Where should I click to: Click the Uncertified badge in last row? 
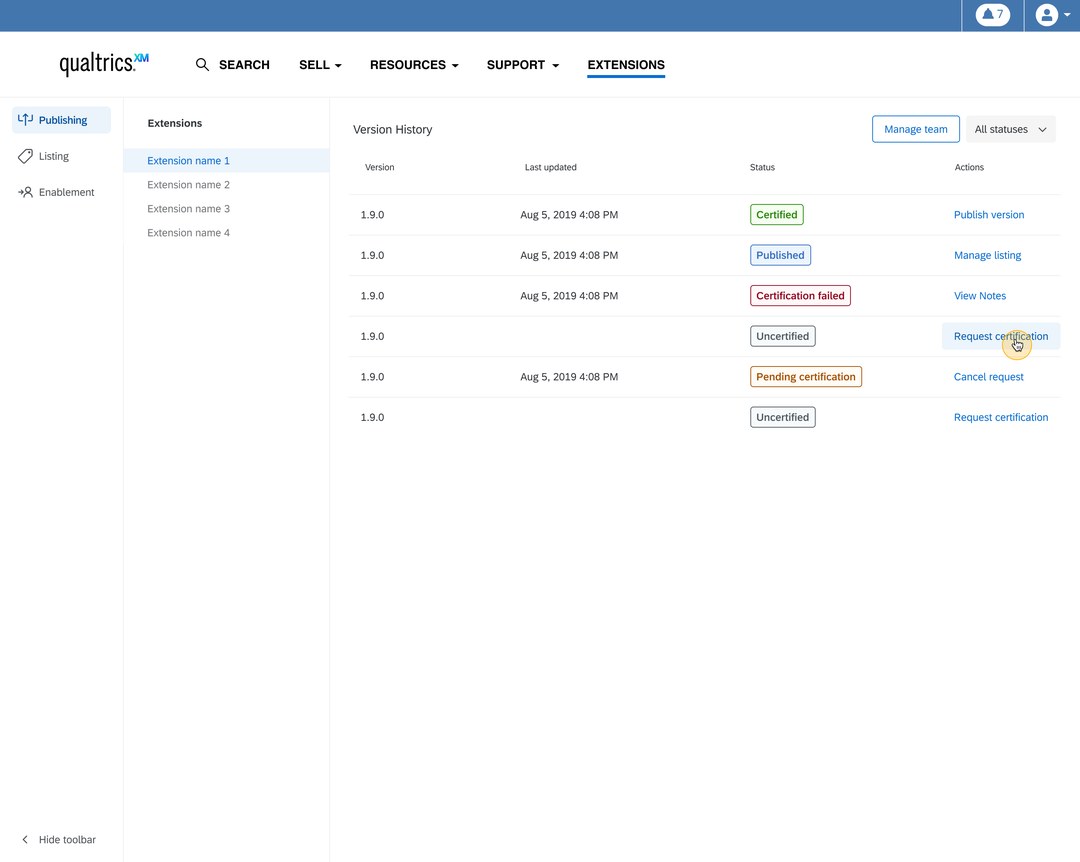(x=782, y=418)
